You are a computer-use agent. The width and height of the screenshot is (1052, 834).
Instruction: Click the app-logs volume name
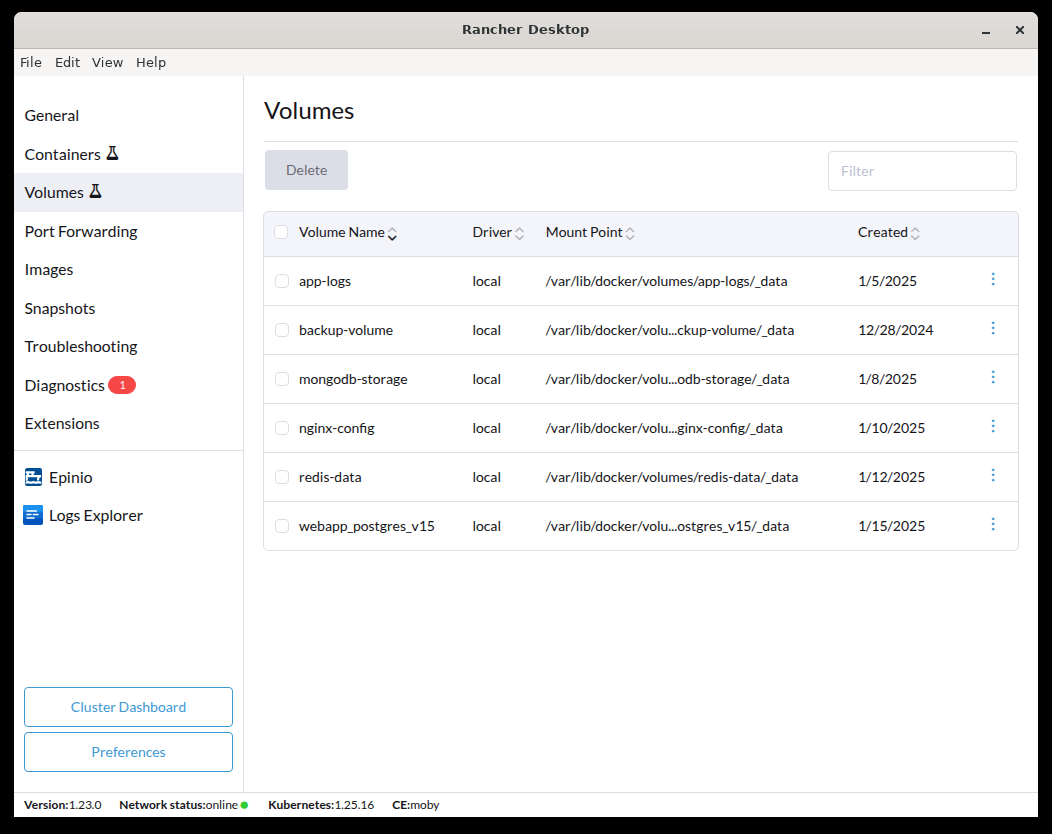(325, 281)
